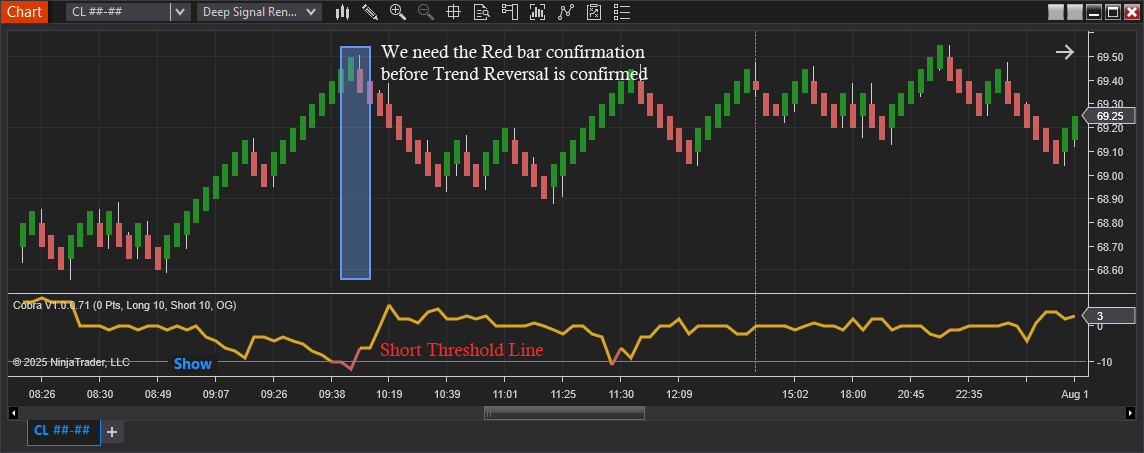Open the Chart Trader icon

(510, 12)
